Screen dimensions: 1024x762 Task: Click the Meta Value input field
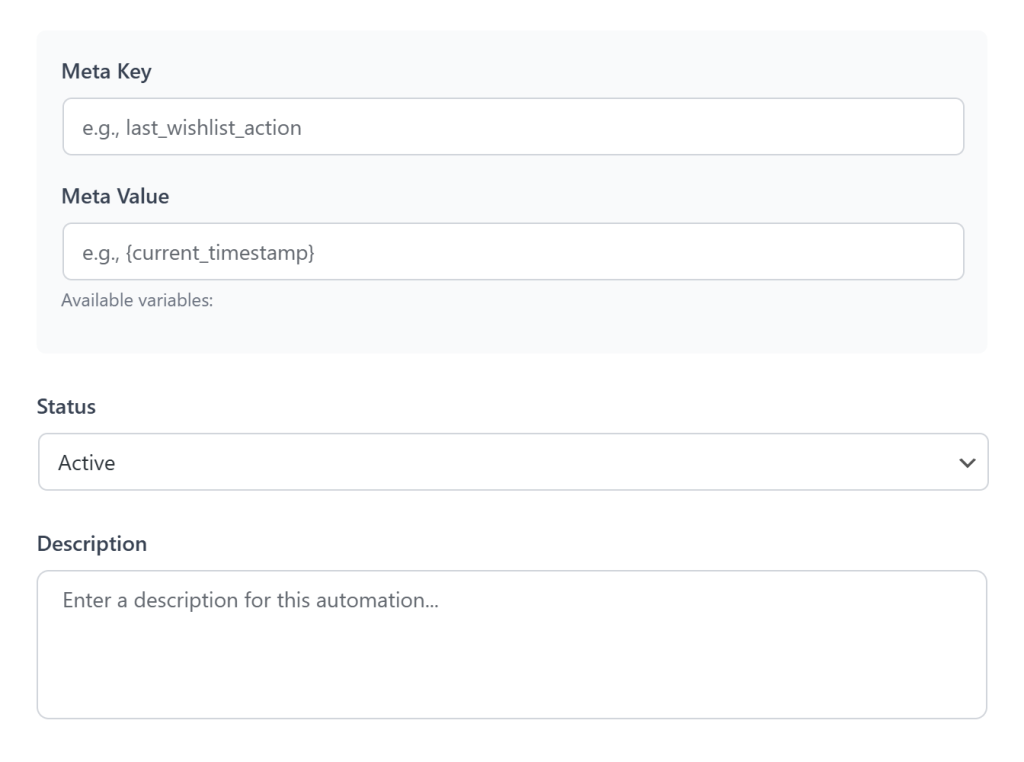512,253
